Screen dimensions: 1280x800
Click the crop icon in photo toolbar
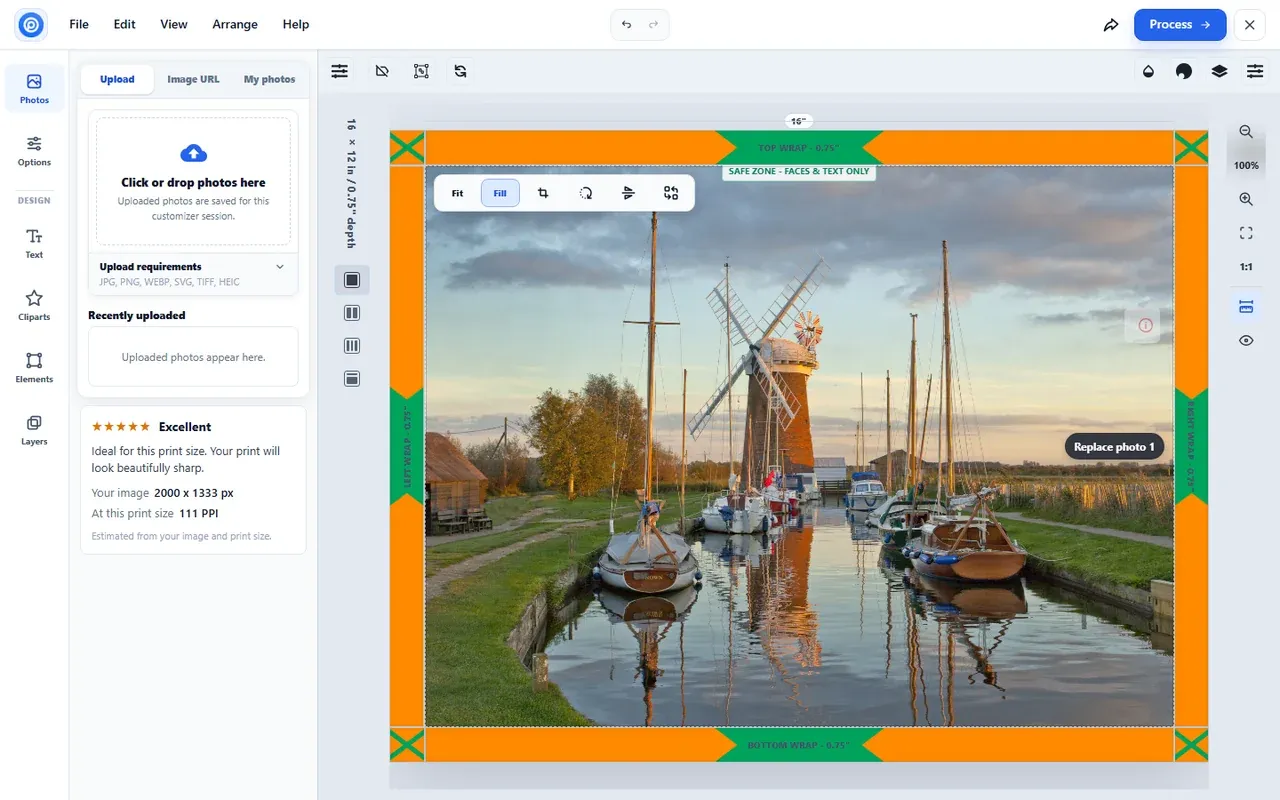[x=543, y=193]
